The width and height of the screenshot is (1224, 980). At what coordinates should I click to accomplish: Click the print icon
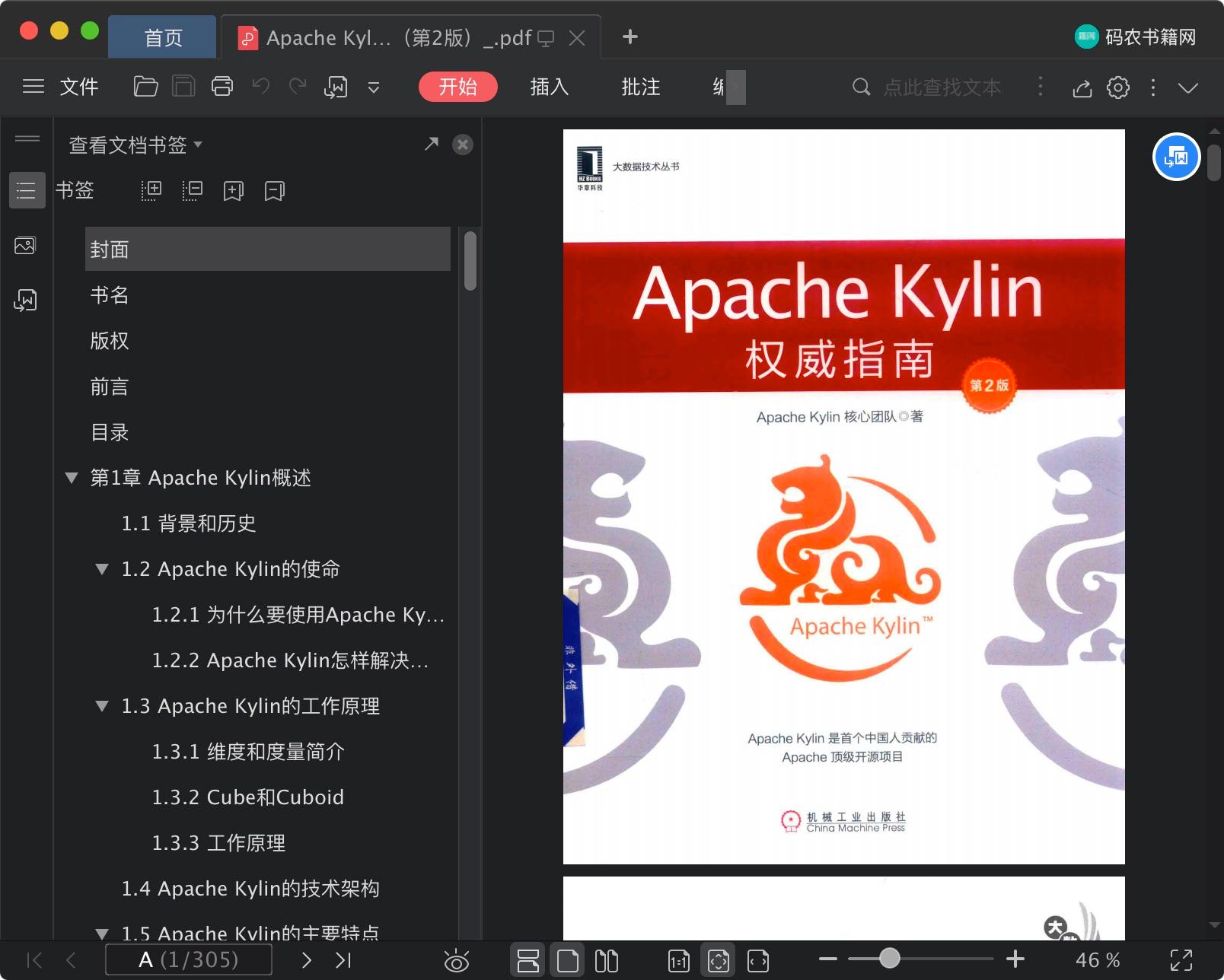pos(222,87)
